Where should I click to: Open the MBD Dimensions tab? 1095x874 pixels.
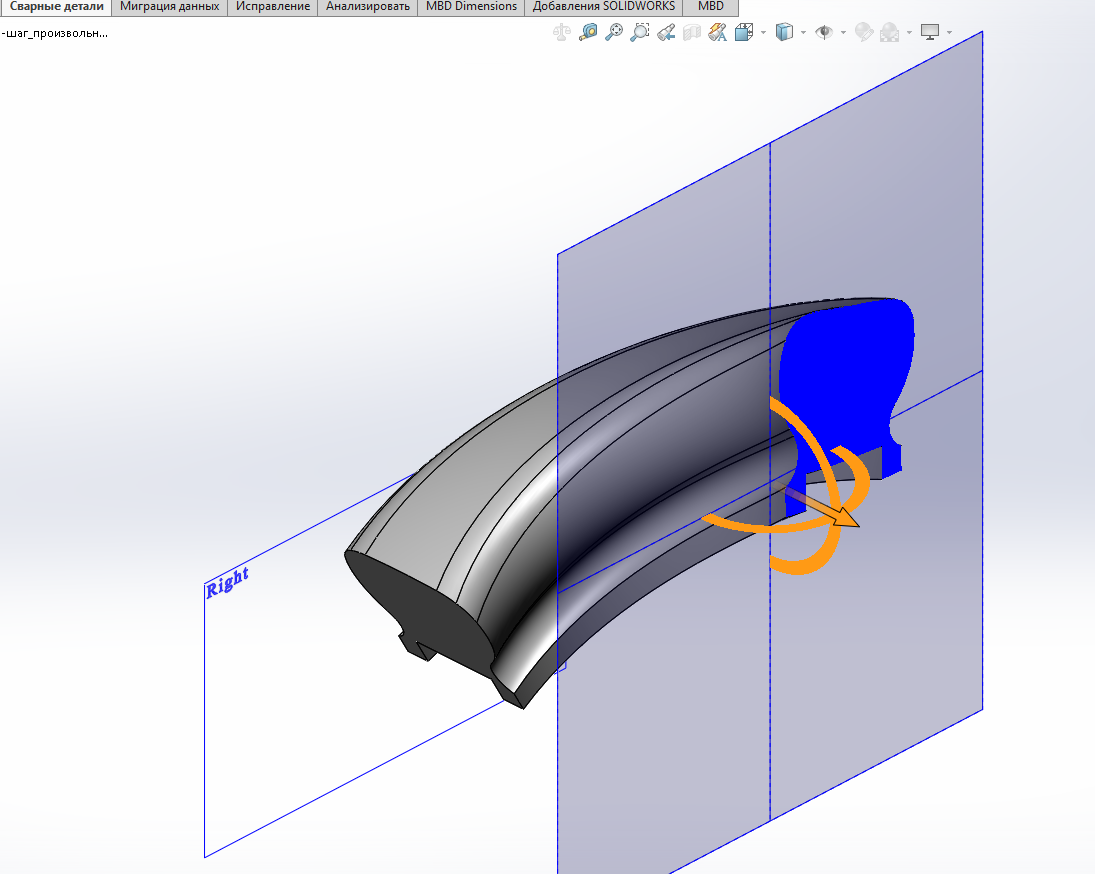tap(471, 7)
